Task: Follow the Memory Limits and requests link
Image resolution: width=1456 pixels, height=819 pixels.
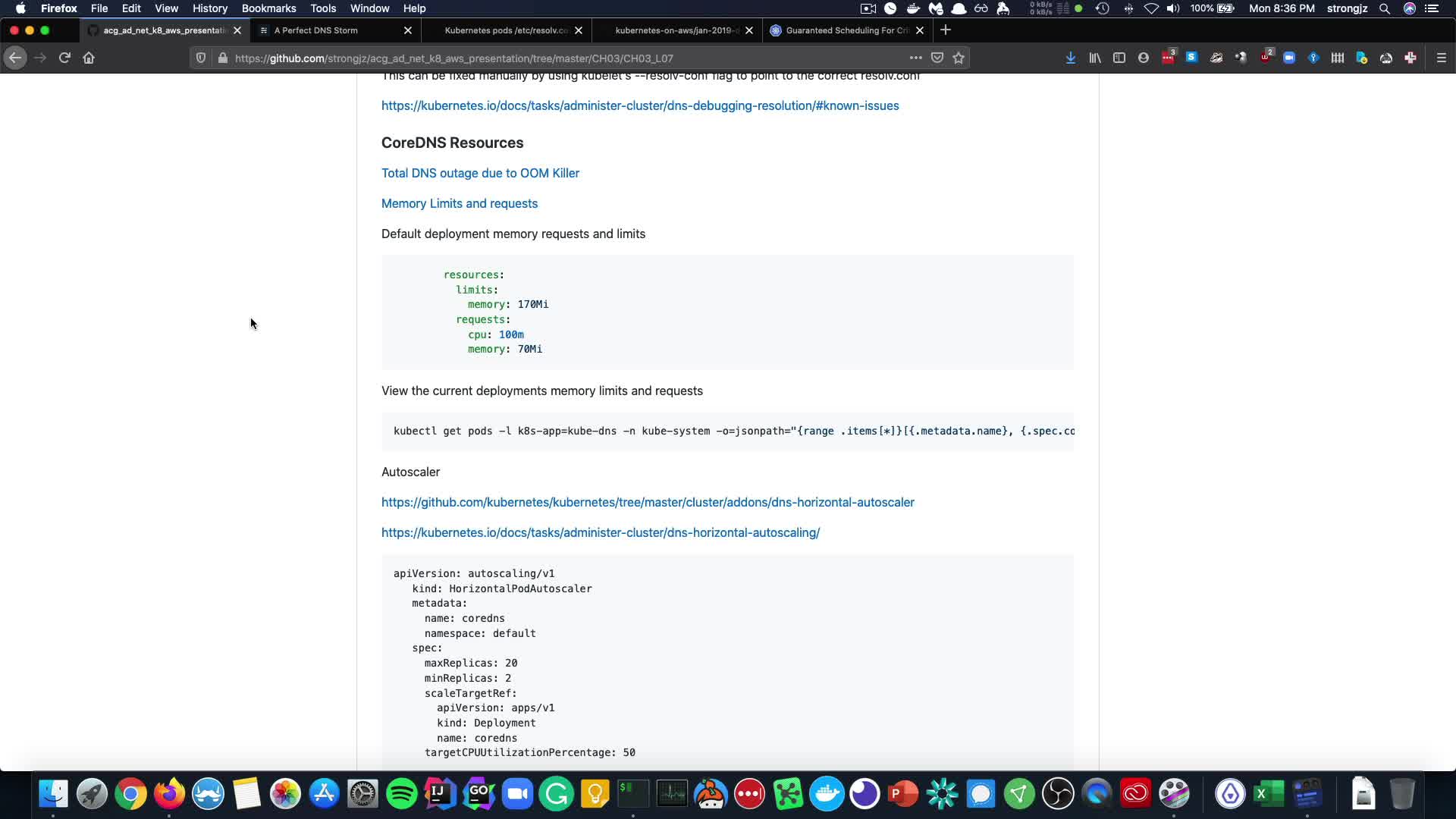Action: (x=459, y=203)
